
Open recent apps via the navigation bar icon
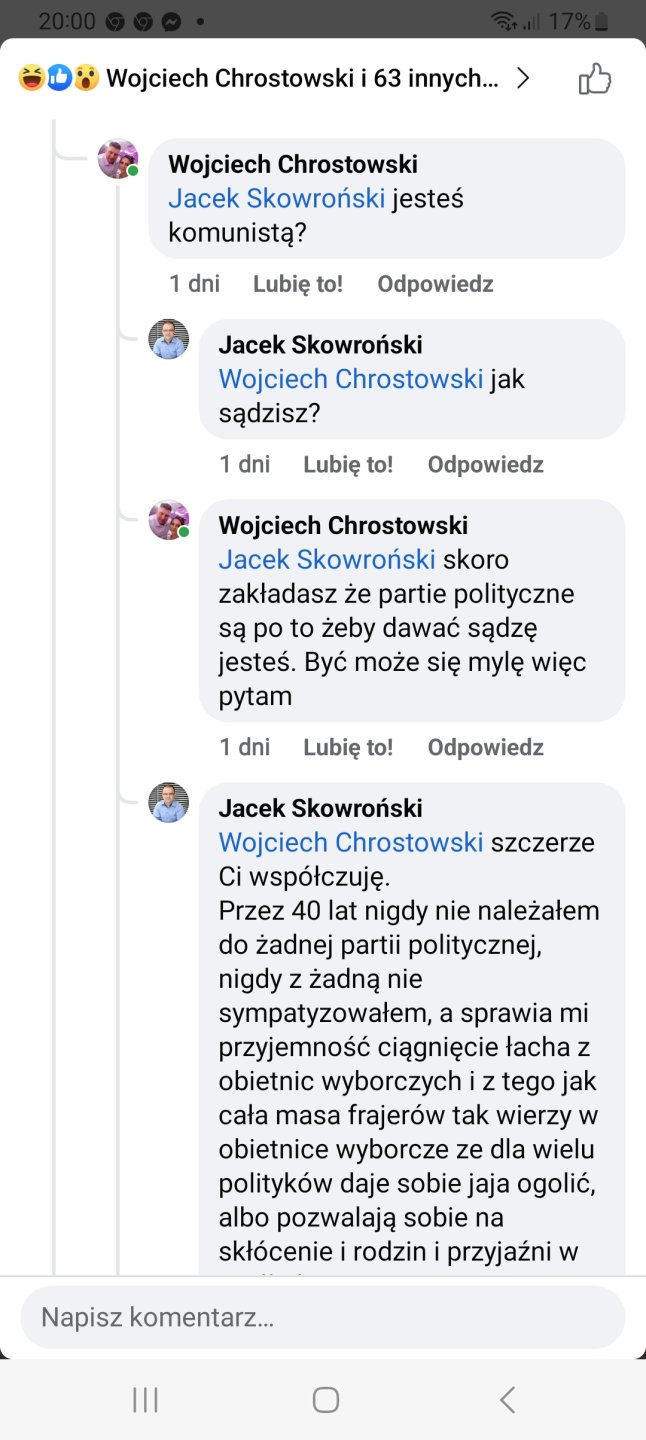(x=145, y=1400)
